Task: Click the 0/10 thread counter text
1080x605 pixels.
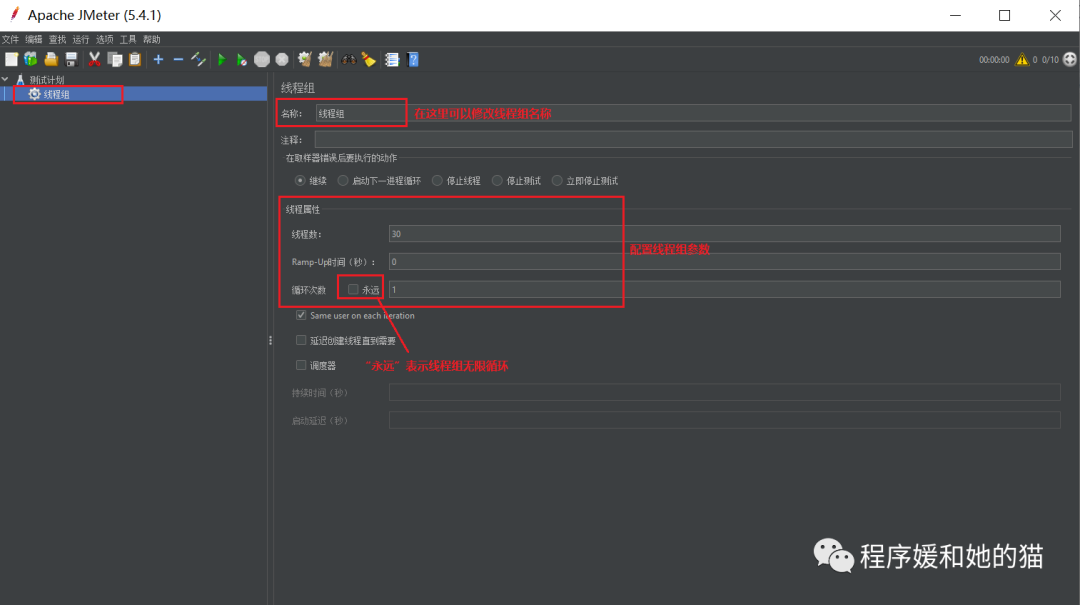Action: tap(1050, 60)
